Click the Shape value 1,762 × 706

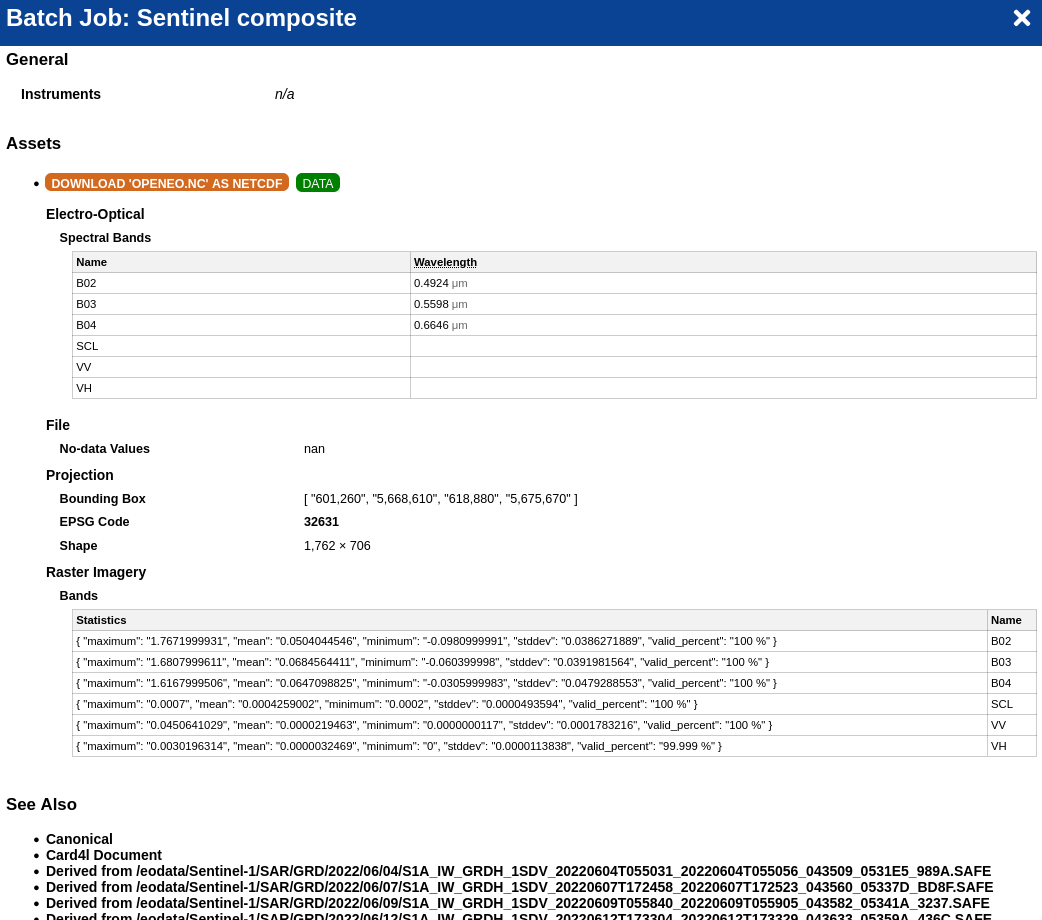pos(337,546)
